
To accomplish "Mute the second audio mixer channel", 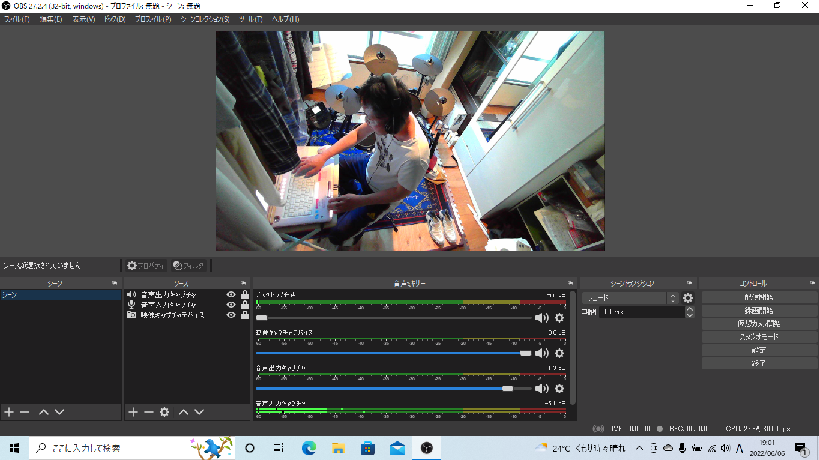I will pos(542,353).
